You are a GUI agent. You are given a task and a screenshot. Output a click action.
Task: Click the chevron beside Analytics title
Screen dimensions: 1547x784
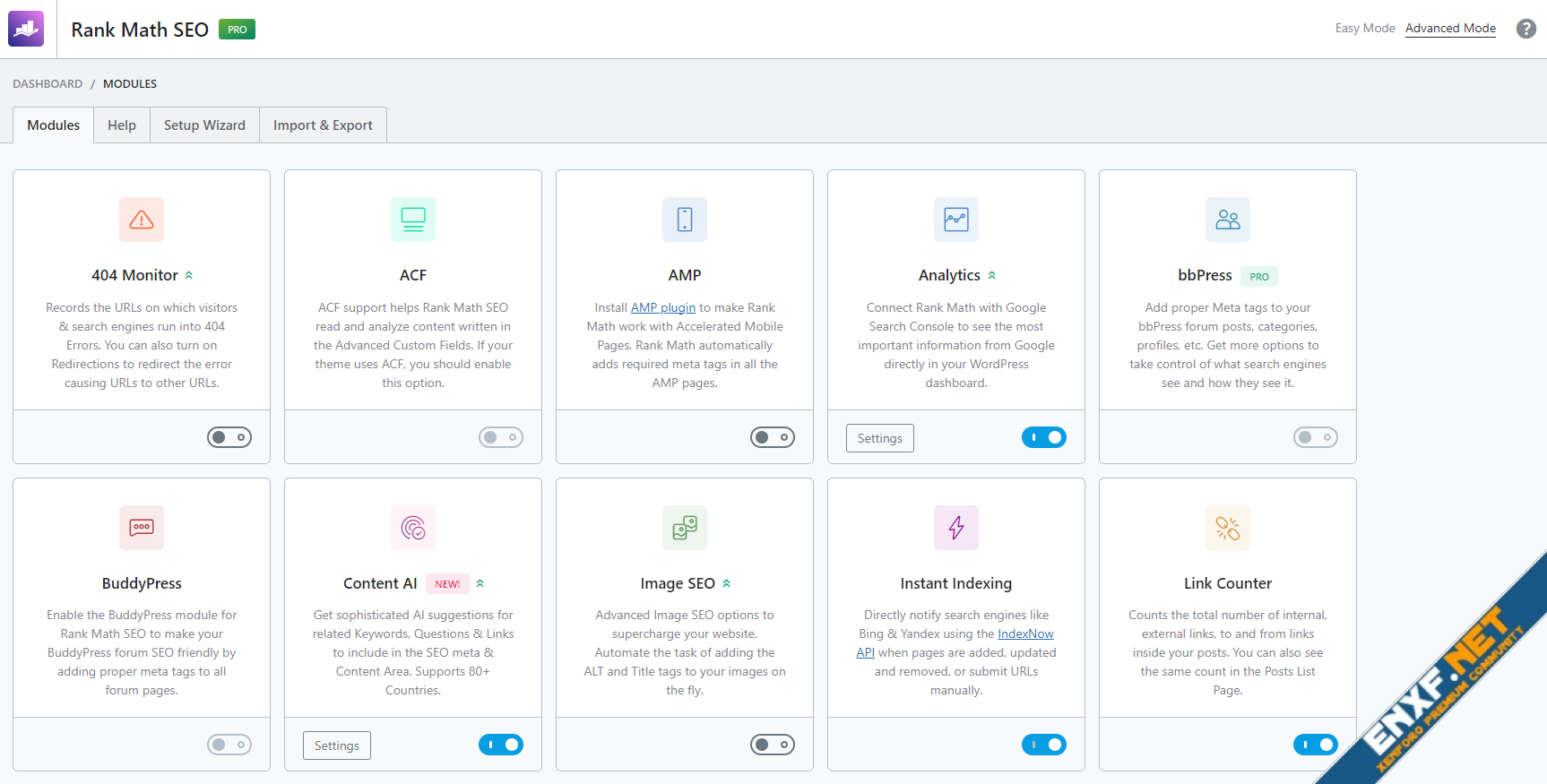click(x=992, y=275)
